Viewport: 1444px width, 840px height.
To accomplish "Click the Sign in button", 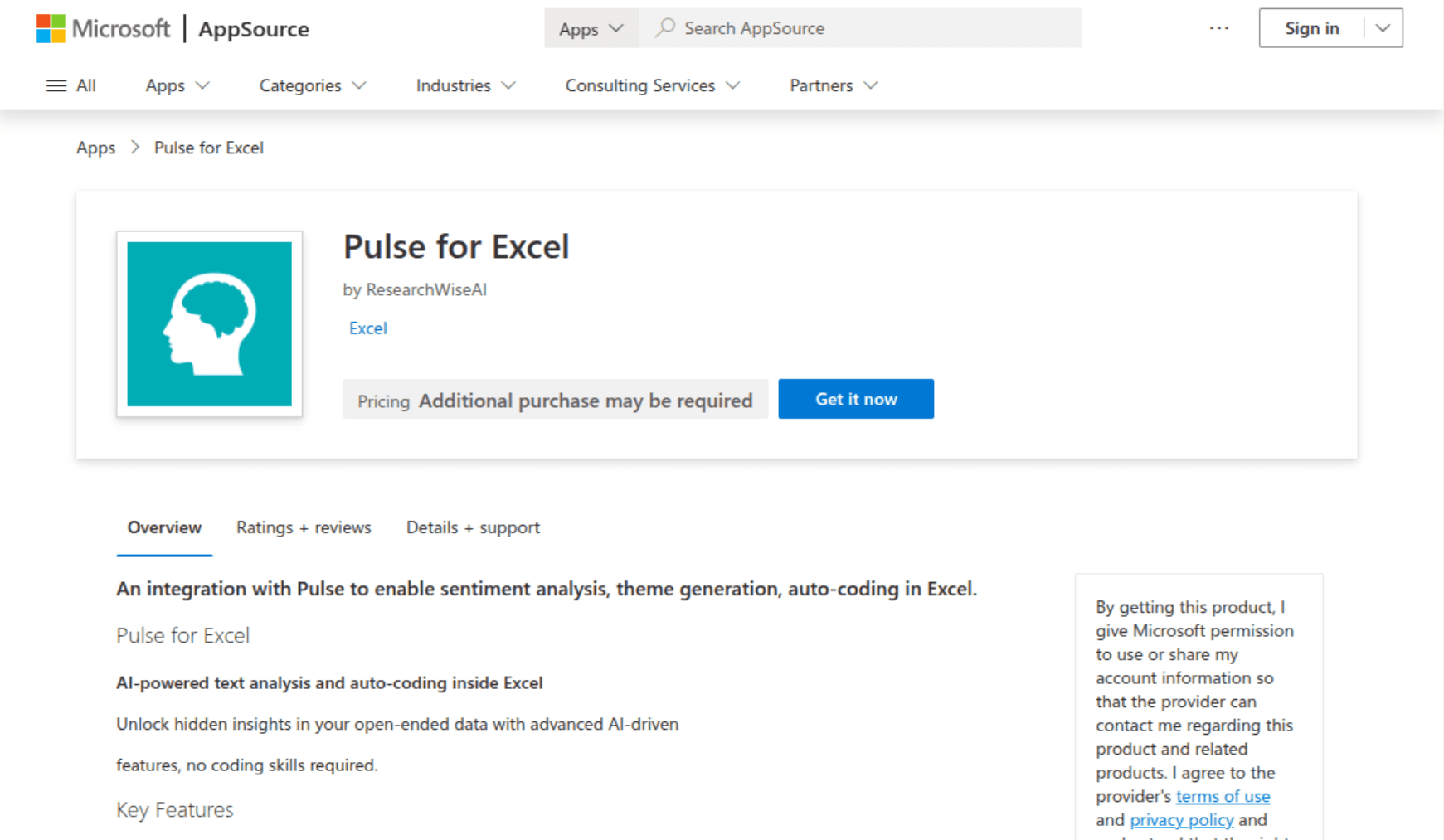I will [x=1311, y=28].
